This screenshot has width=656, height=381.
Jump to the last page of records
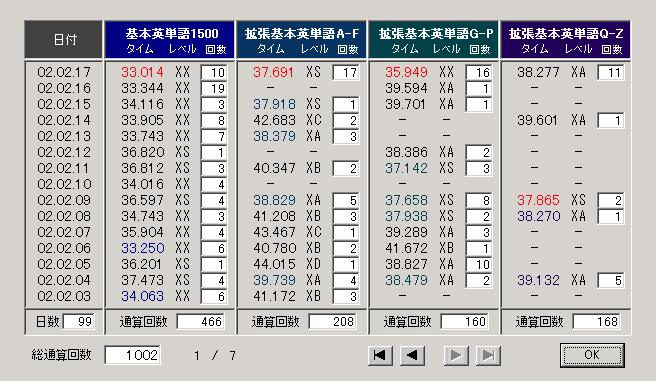tap(488, 355)
